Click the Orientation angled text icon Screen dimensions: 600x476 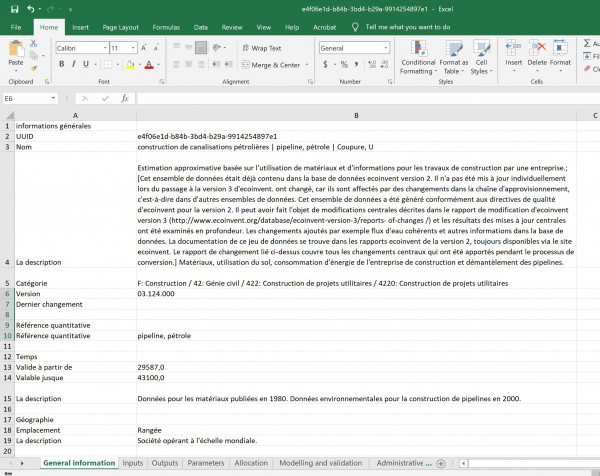(x=217, y=47)
